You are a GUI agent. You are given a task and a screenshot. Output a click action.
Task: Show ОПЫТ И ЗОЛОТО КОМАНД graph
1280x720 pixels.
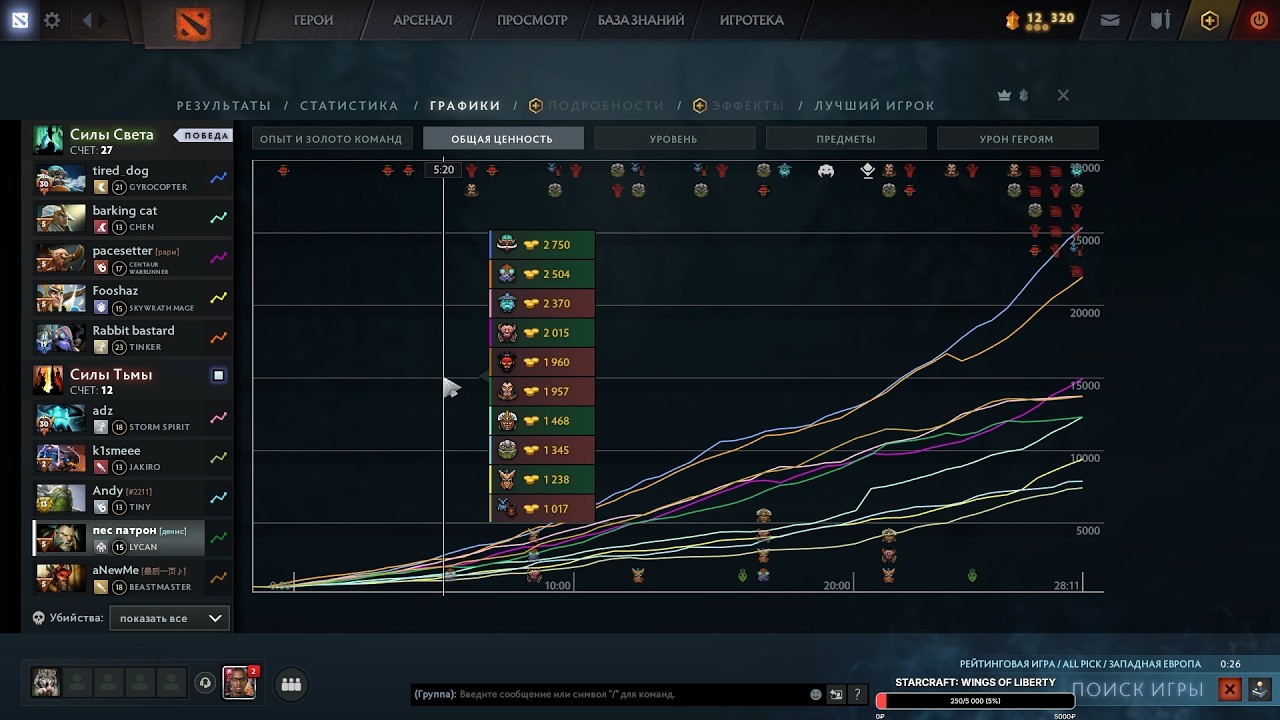[331, 139]
